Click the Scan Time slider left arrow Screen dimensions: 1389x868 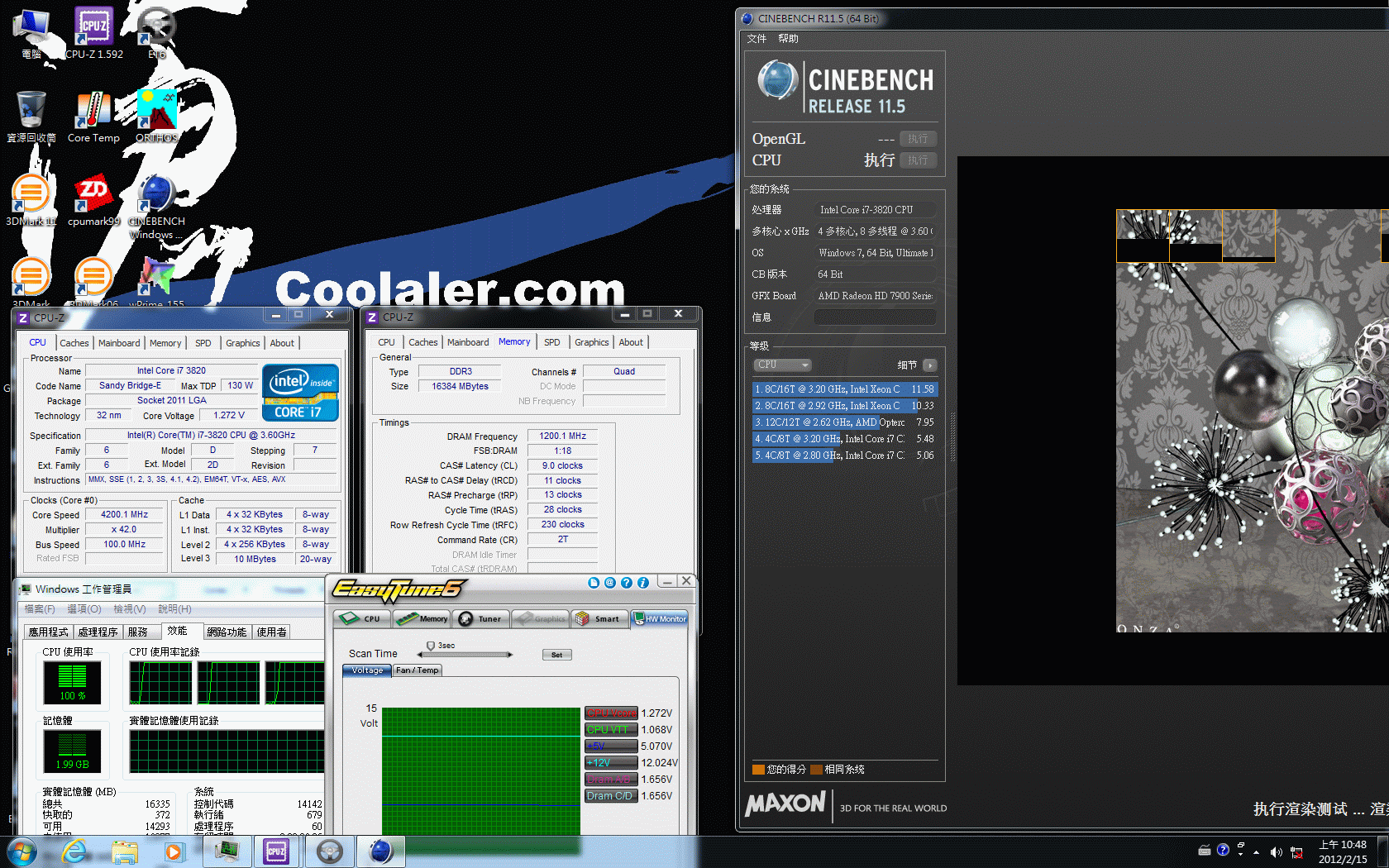click(x=418, y=655)
